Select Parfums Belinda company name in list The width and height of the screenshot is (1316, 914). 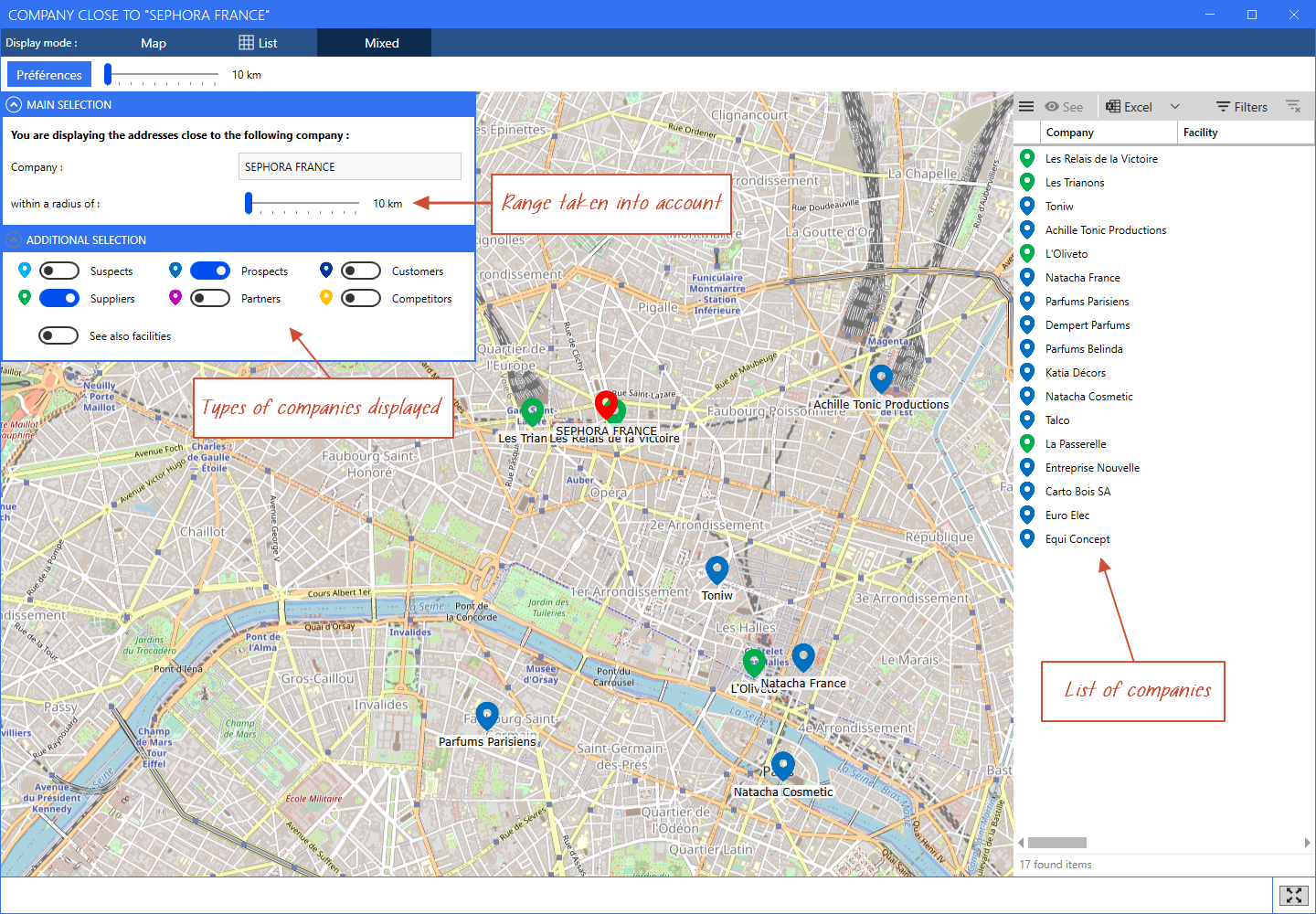pos(1084,349)
